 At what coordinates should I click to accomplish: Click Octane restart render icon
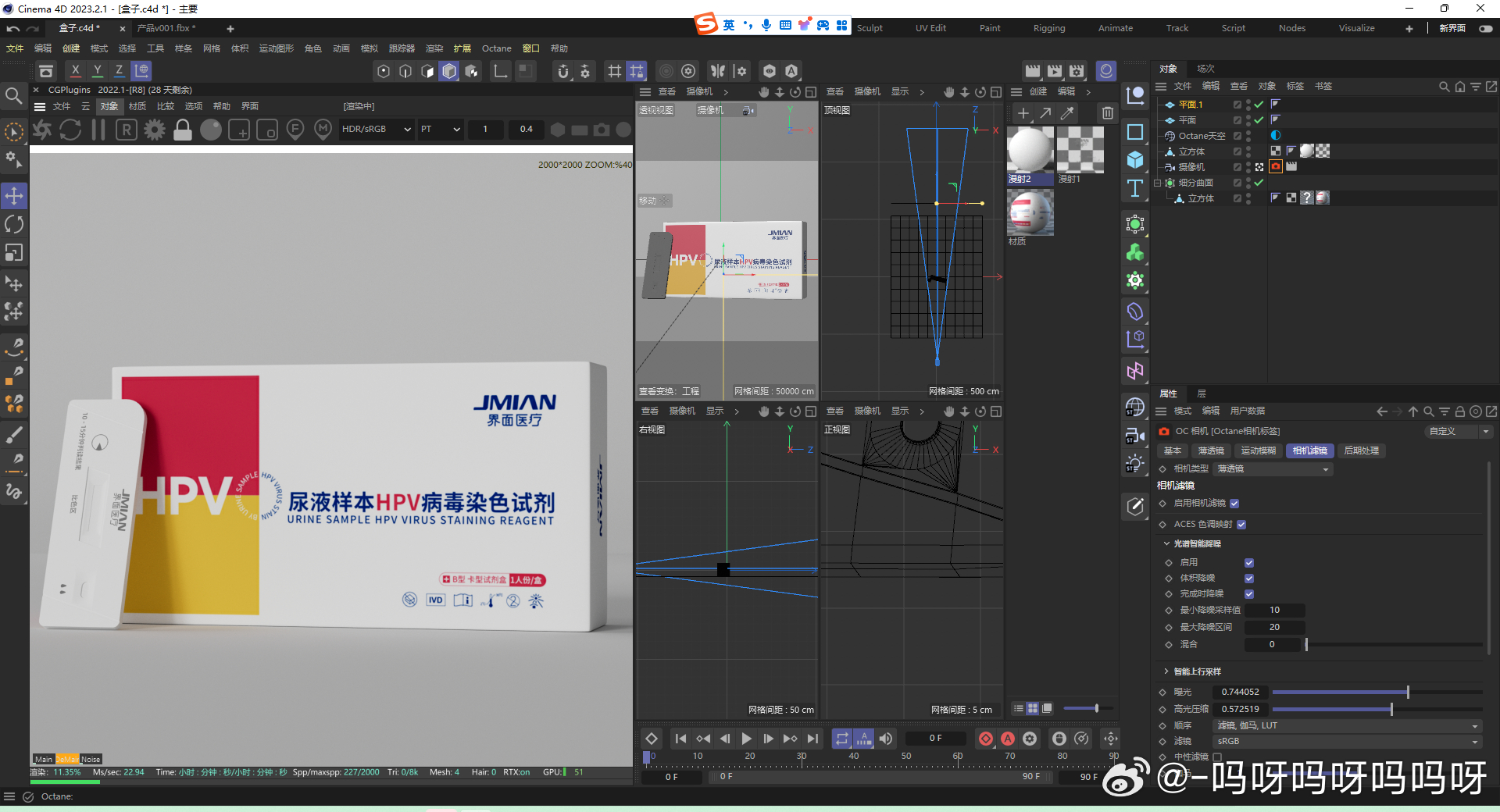tap(70, 130)
